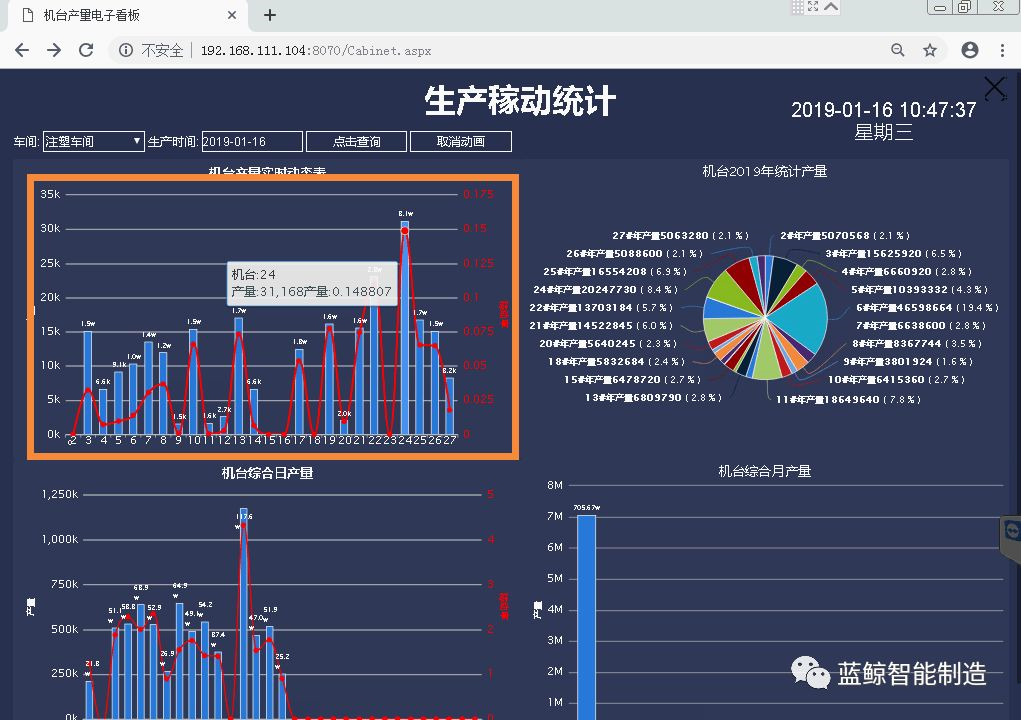Open the site information icon by 不安全
The height and width of the screenshot is (720, 1021).
(126, 50)
